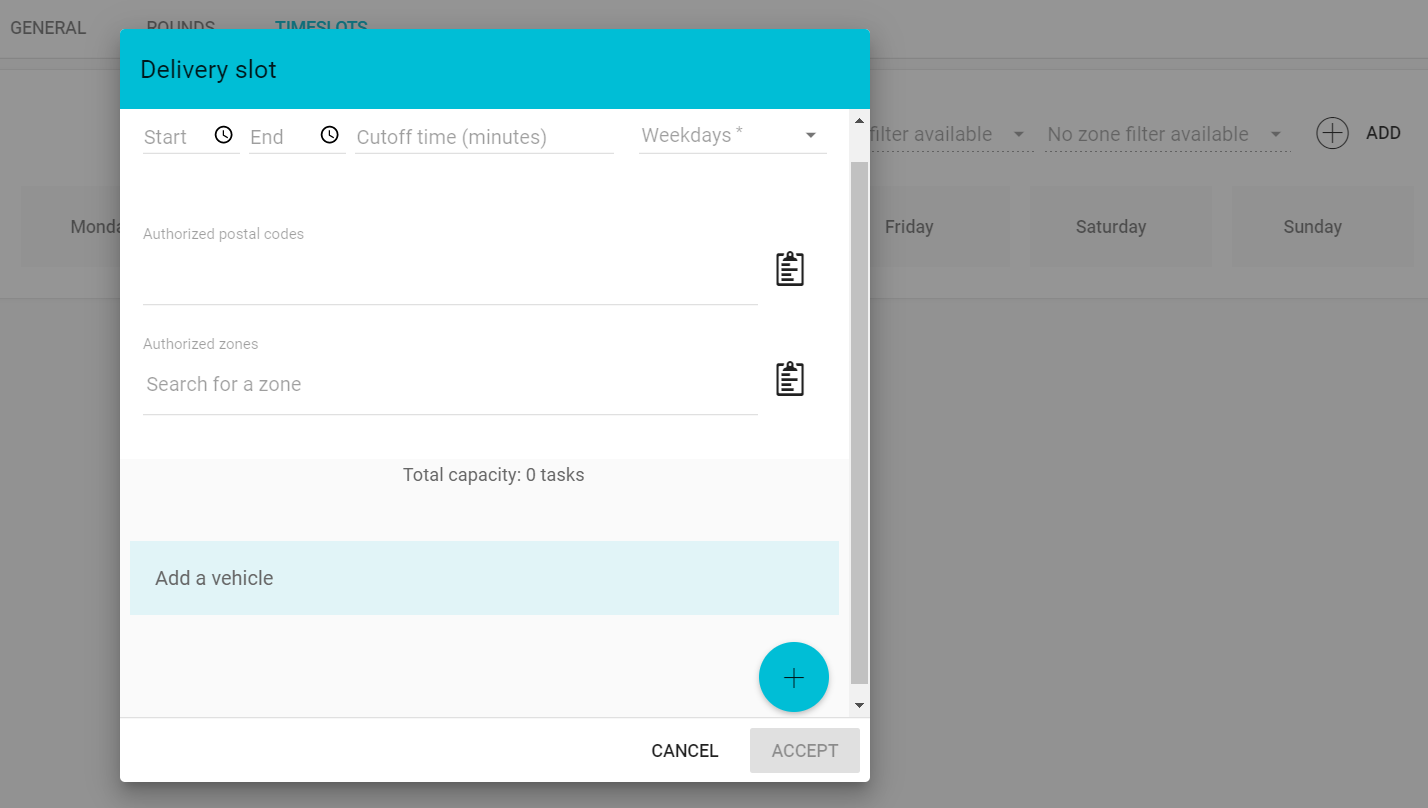Click clipboard icon beside Authorized zones
The height and width of the screenshot is (808, 1428).
[790, 379]
